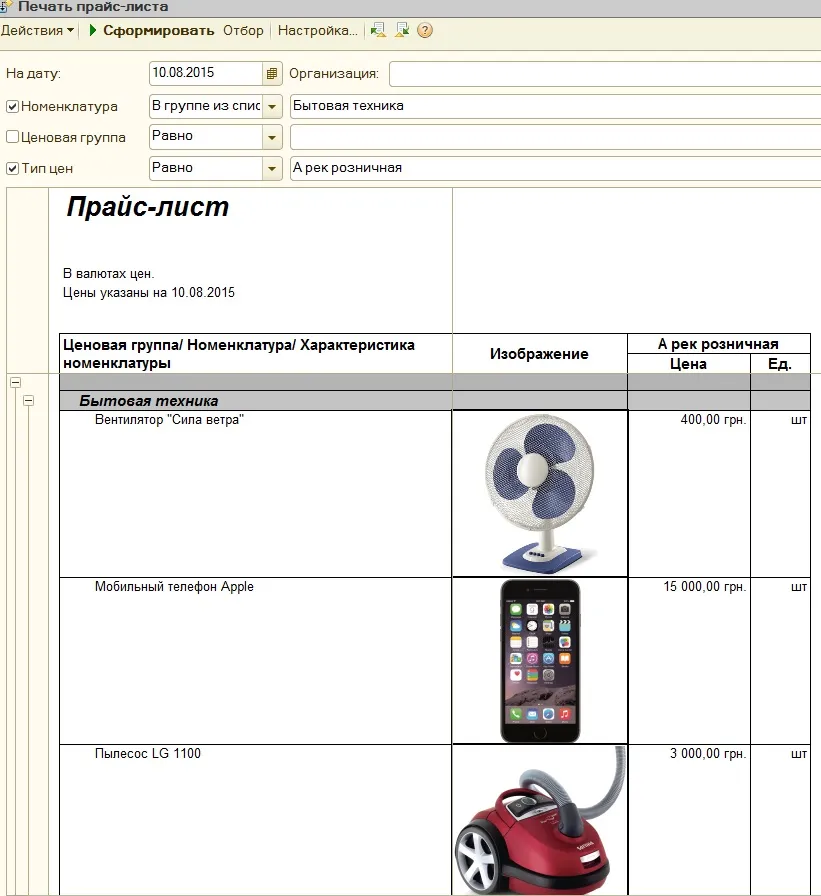Select the Мобильный телефон Apple cell

pyautogui.click(x=255, y=661)
